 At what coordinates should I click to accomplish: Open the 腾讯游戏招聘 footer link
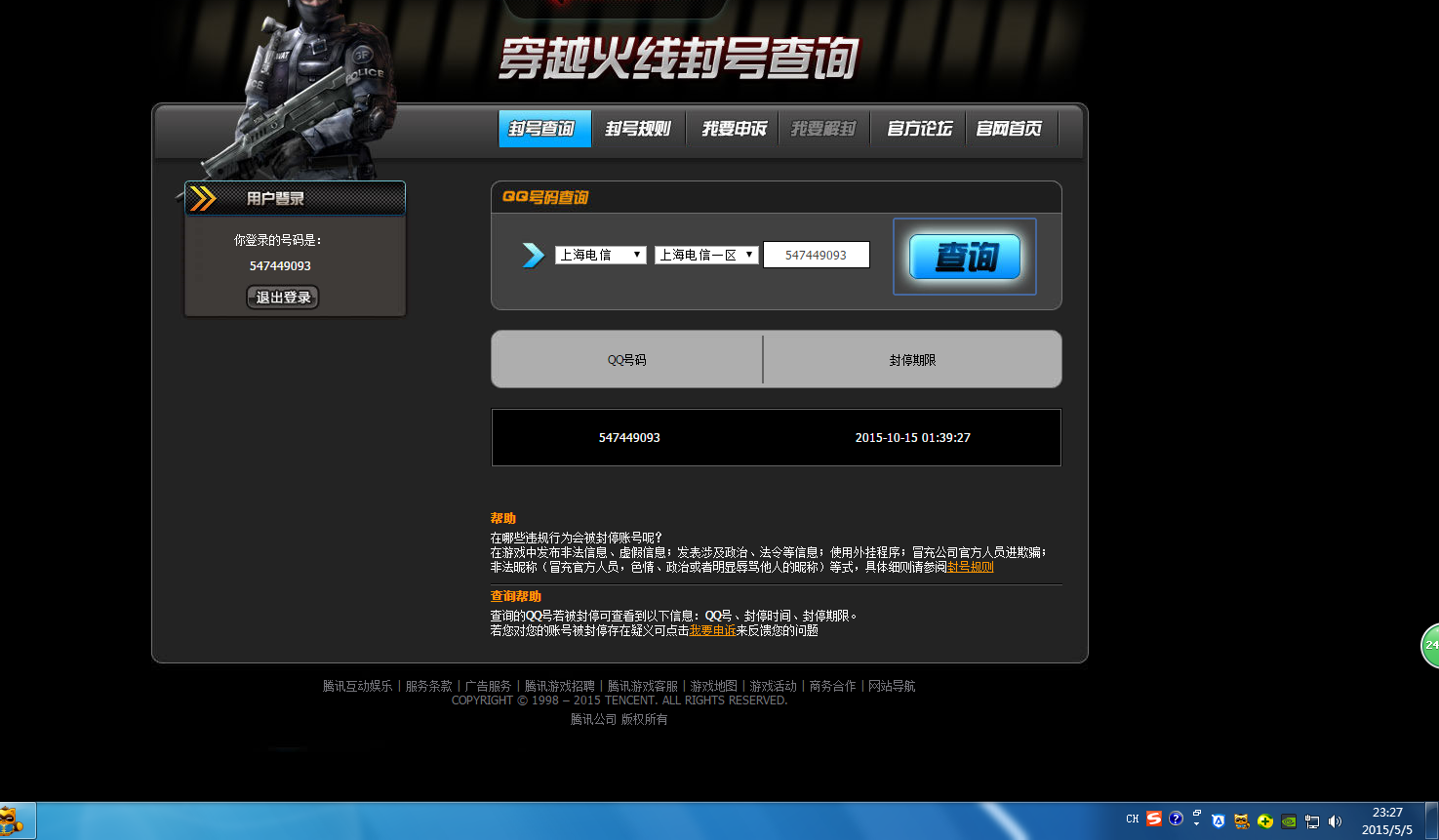click(559, 686)
